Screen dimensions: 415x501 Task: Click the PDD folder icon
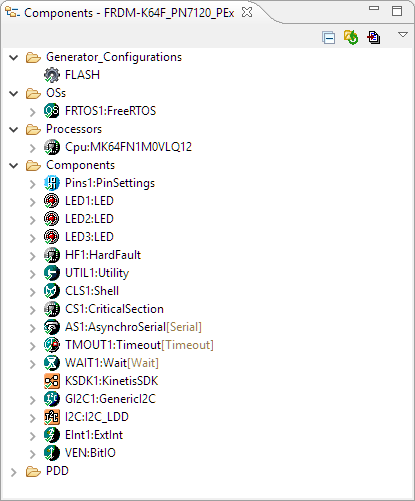(x=33, y=471)
